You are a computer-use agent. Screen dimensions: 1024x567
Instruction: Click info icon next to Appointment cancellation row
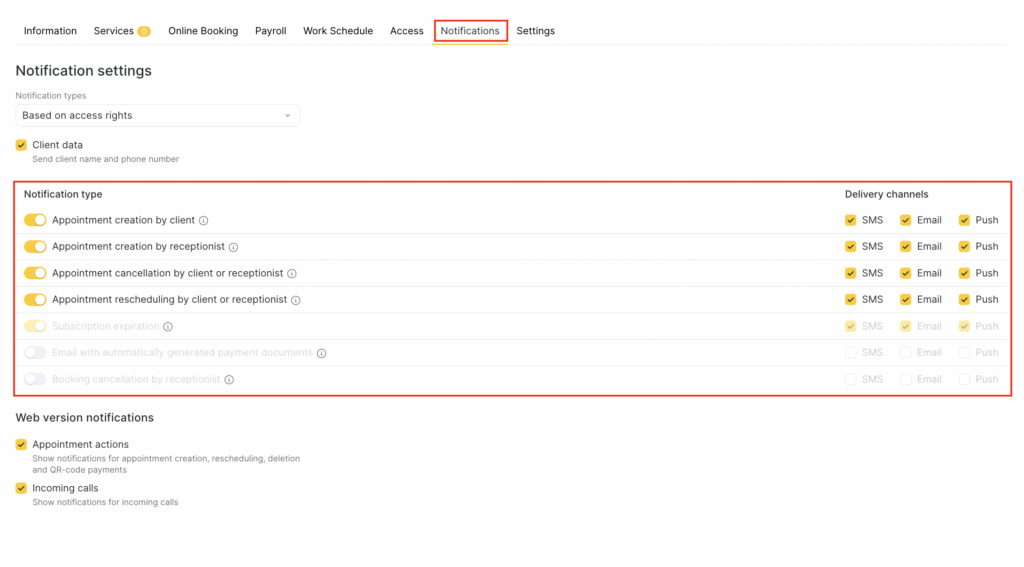pos(292,273)
